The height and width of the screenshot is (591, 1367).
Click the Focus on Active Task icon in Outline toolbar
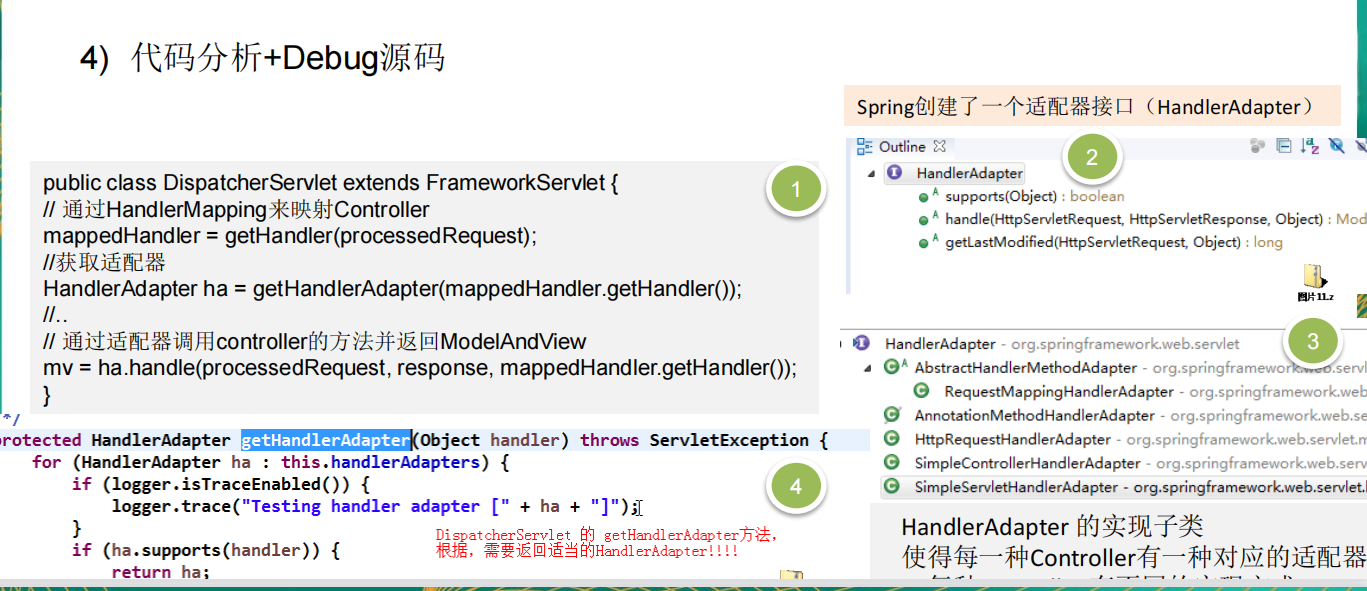[x=1257, y=146]
